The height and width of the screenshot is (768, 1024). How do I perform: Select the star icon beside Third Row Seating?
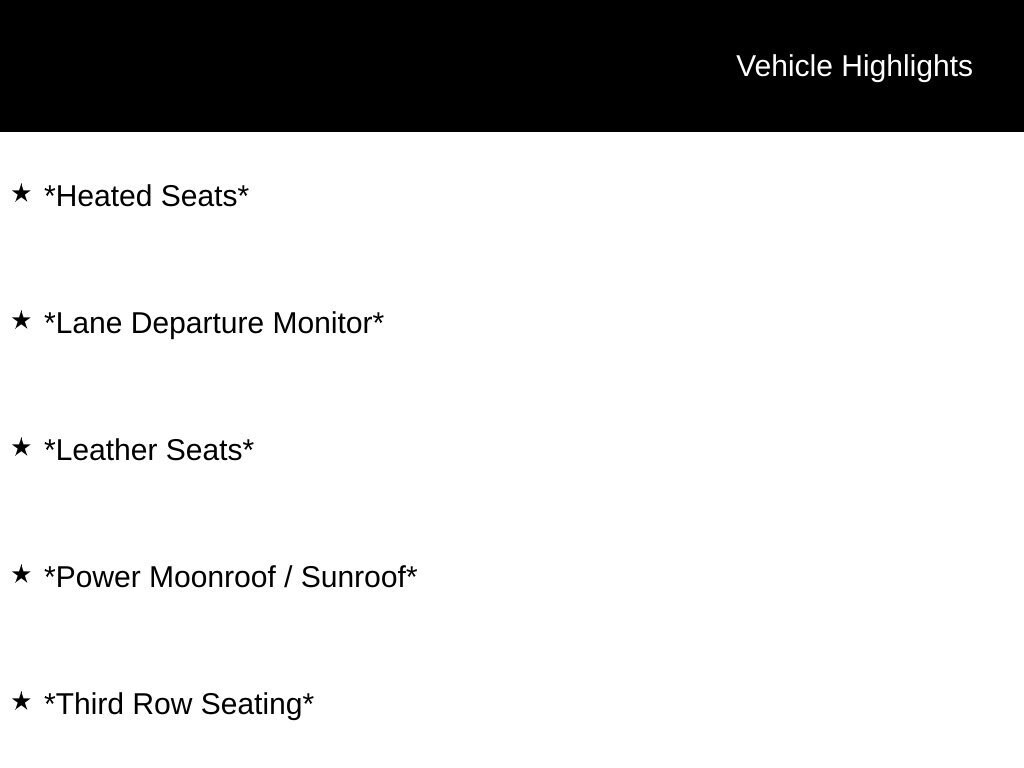click(21, 701)
